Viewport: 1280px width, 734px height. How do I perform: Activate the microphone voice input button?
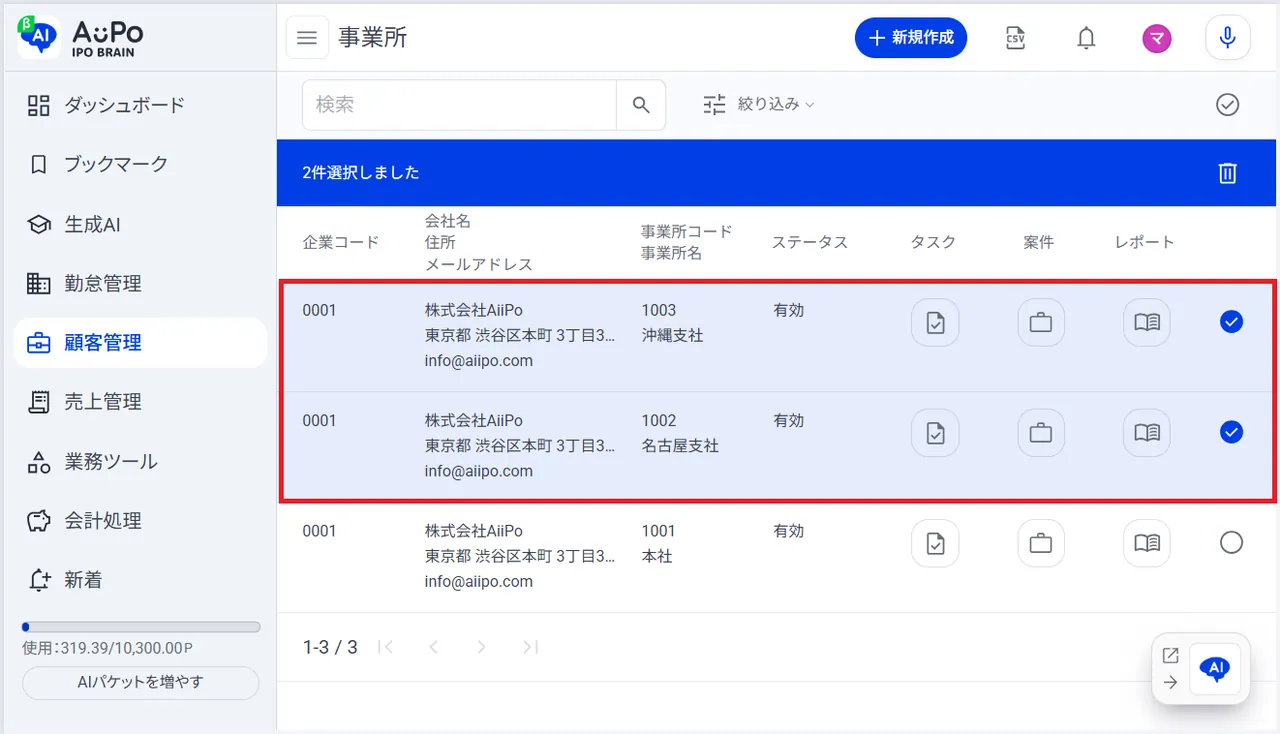1228,38
